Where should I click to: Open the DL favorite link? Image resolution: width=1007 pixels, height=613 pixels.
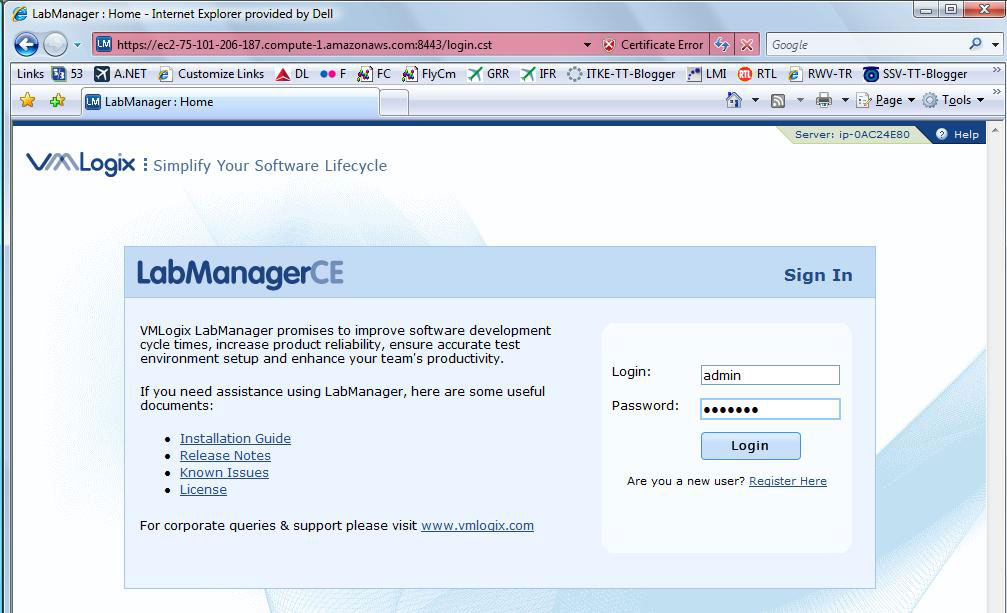click(292, 74)
